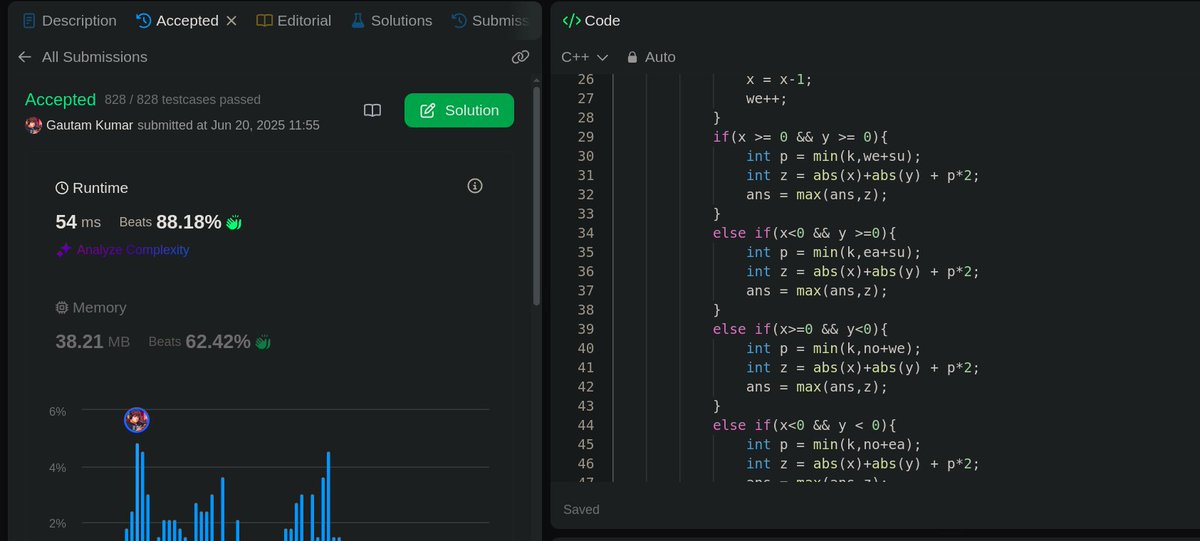Click the tallest bar beneath the avatar marker

tap(137, 491)
